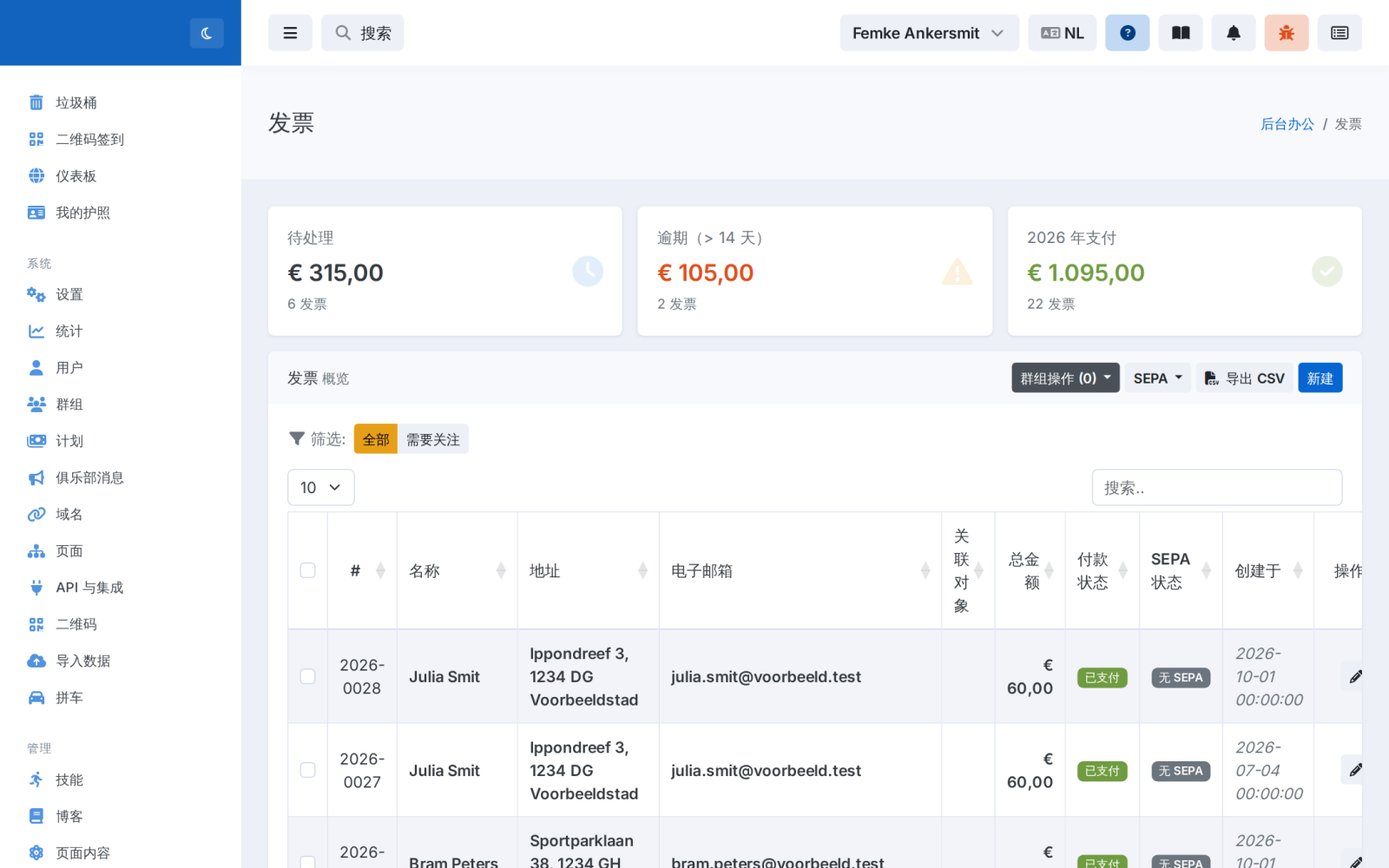Open the SEPA dropdown menu
The image size is (1389, 868).
point(1158,378)
